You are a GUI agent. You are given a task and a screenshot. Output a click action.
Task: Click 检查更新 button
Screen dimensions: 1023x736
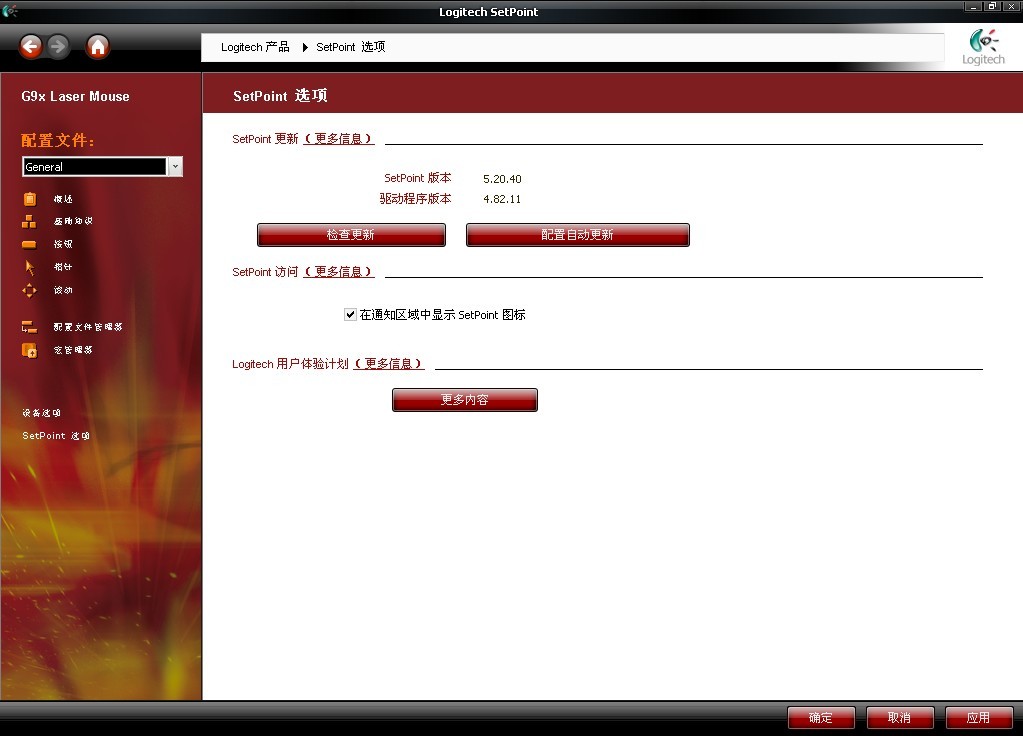pos(351,235)
